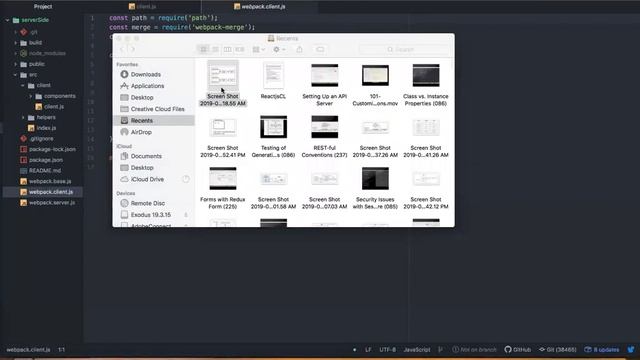The width and height of the screenshot is (640, 360).
Task: Expand the helpers folder in tree
Action: 23,117
